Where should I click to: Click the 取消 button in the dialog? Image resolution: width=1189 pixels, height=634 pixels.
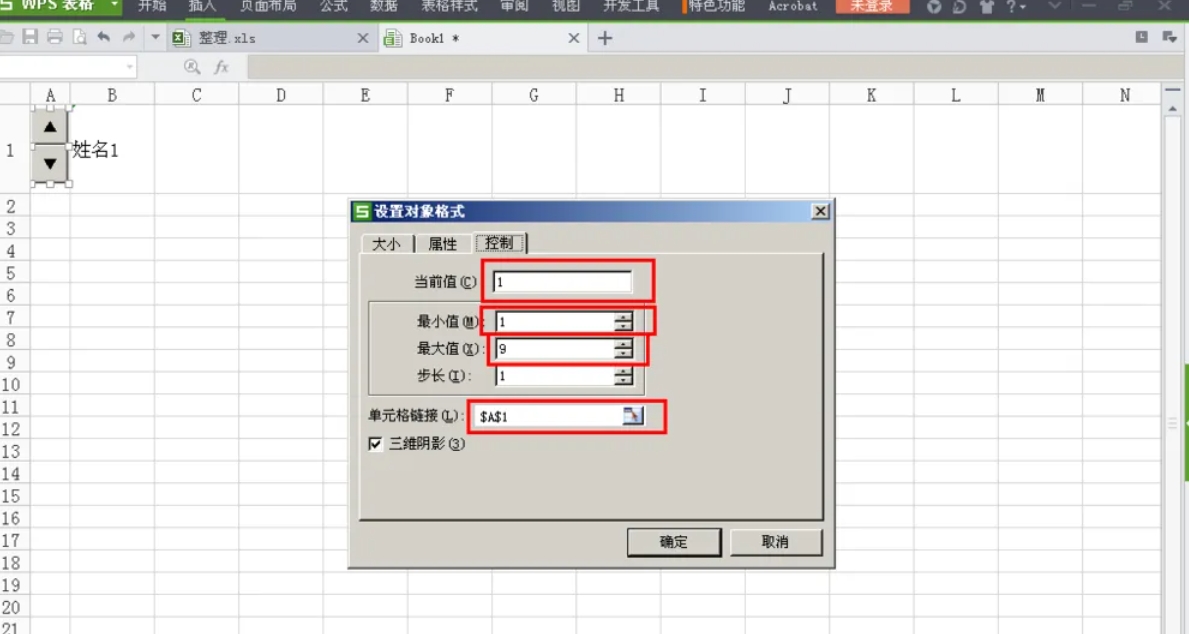(x=775, y=542)
